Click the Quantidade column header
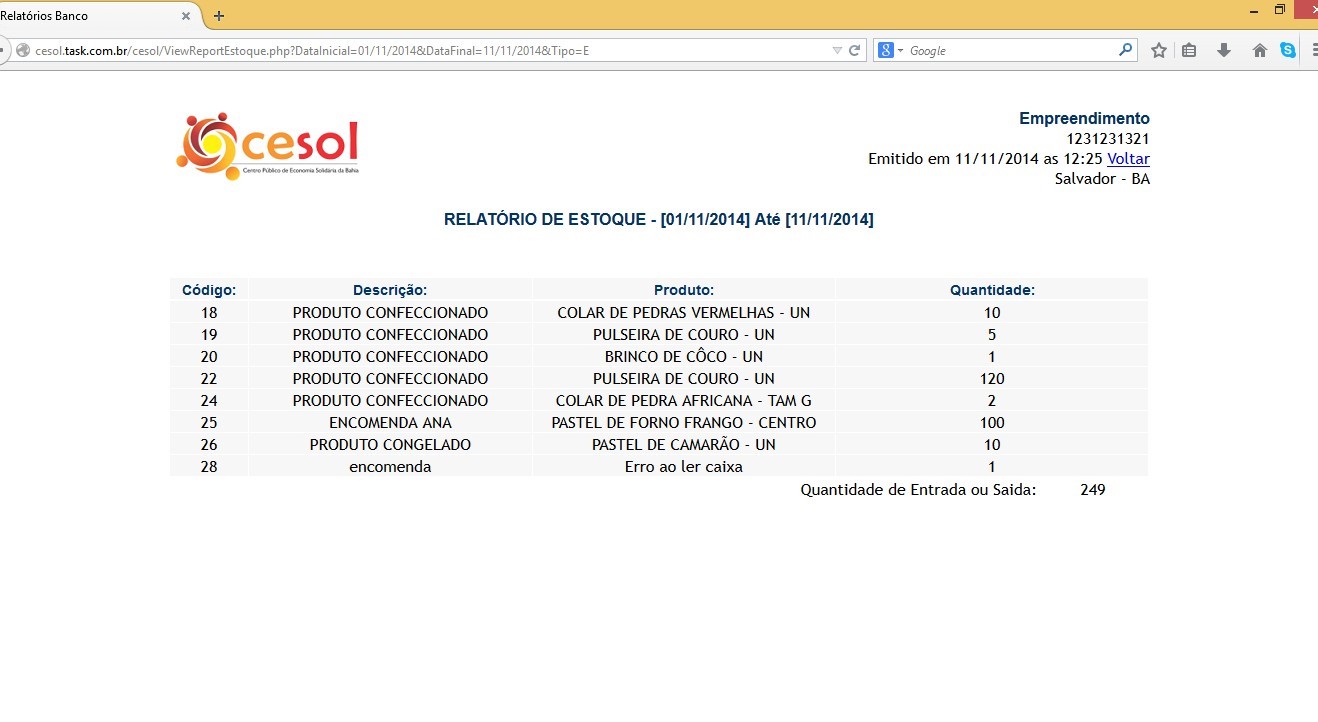Viewport: 1318px width, 722px height. coord(991,290)
